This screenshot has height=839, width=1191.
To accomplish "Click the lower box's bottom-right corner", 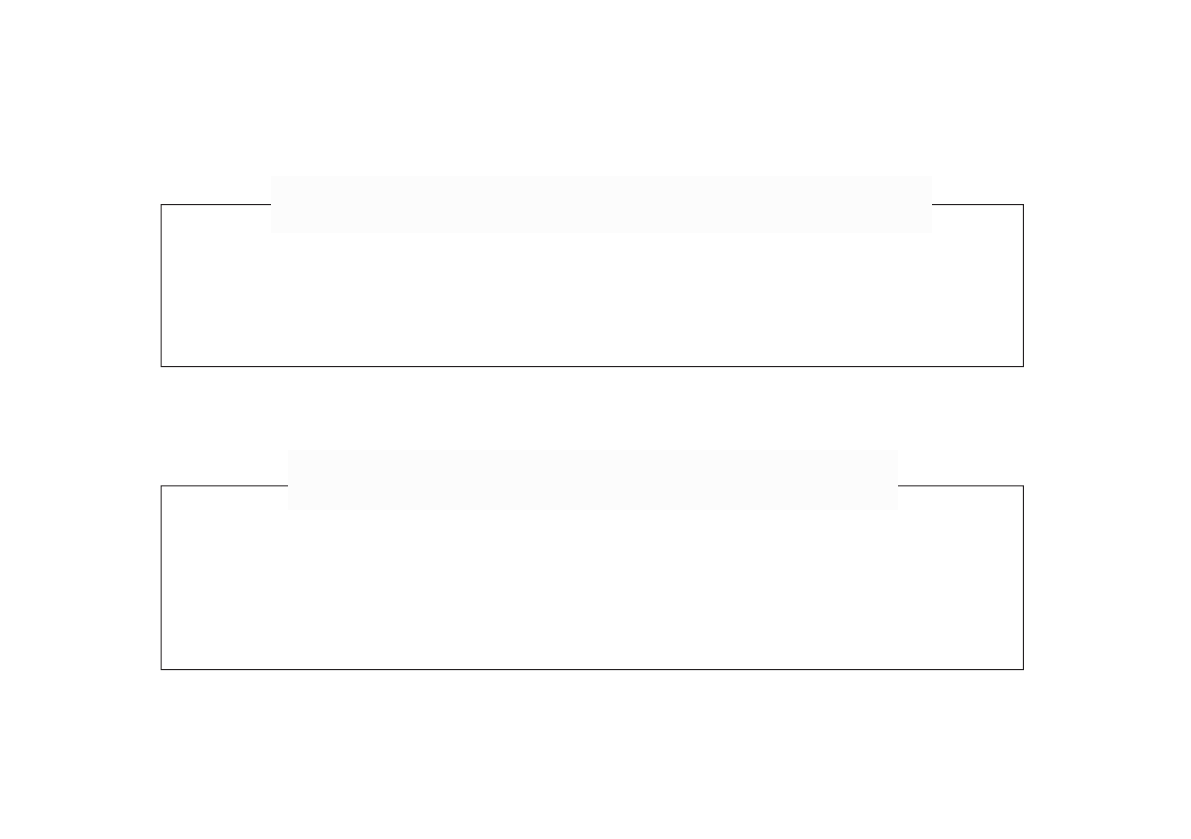I will tap(1023, 669).
